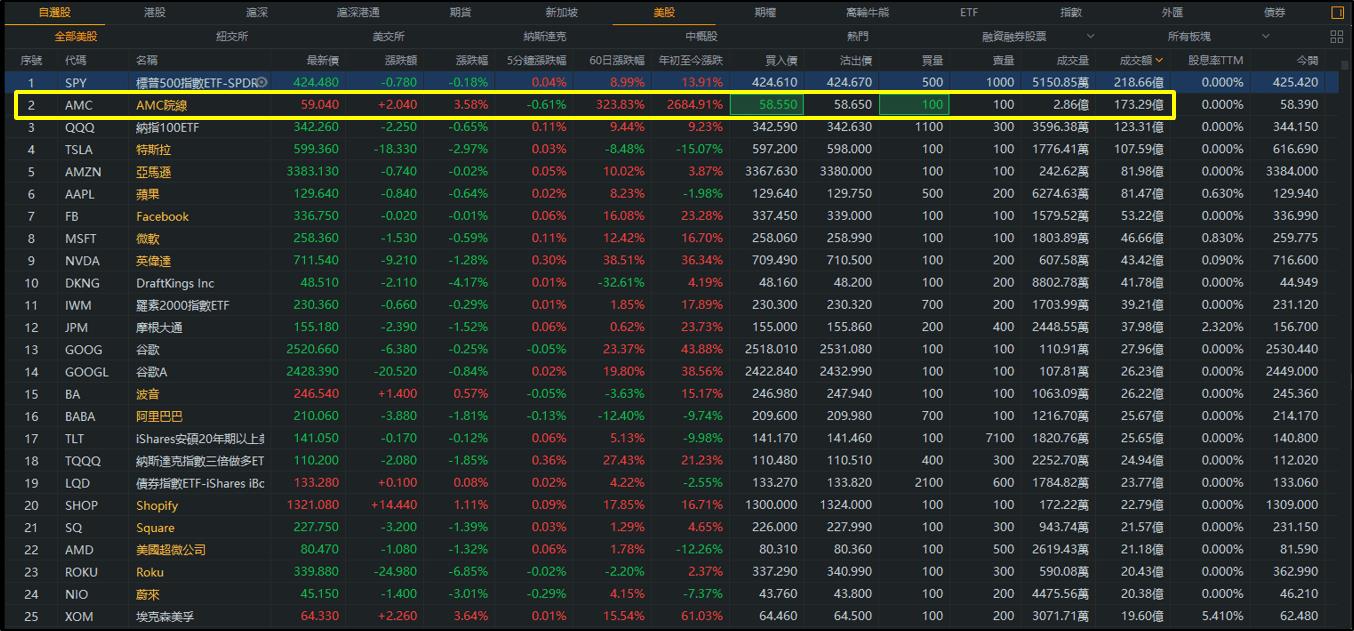Click the 波音 stock name

tap(147, 394)
